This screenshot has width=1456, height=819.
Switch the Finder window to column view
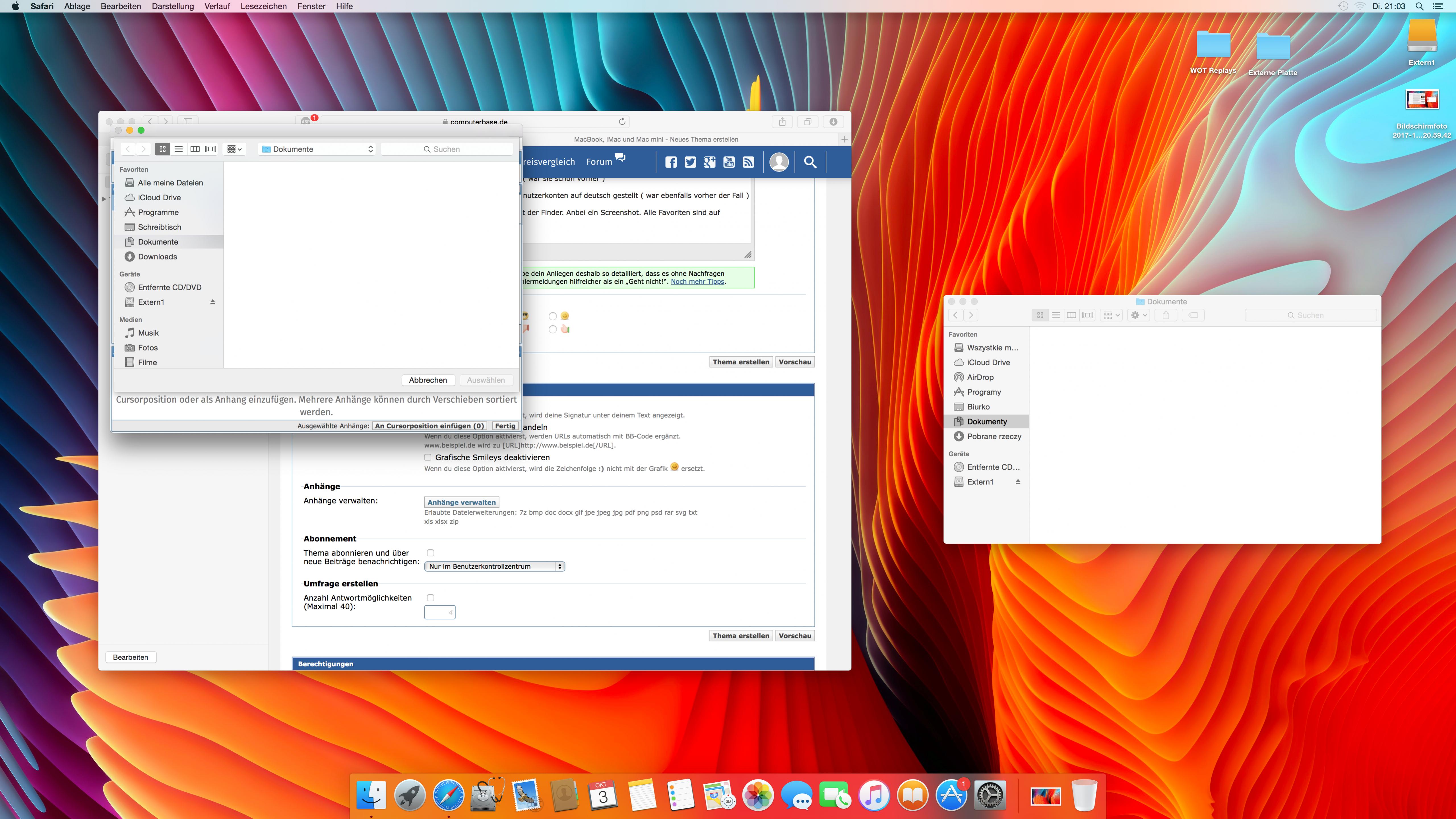point(1072,315)
